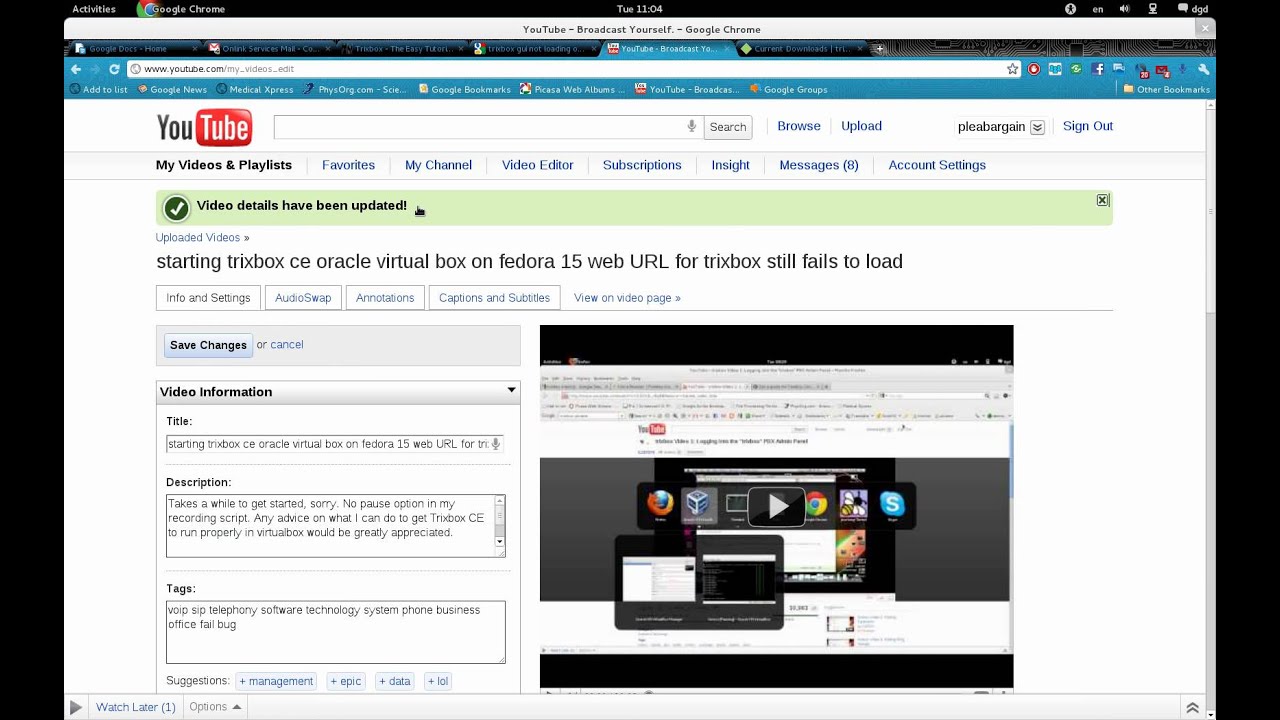Open Favorites section

(x=348, y=165)
